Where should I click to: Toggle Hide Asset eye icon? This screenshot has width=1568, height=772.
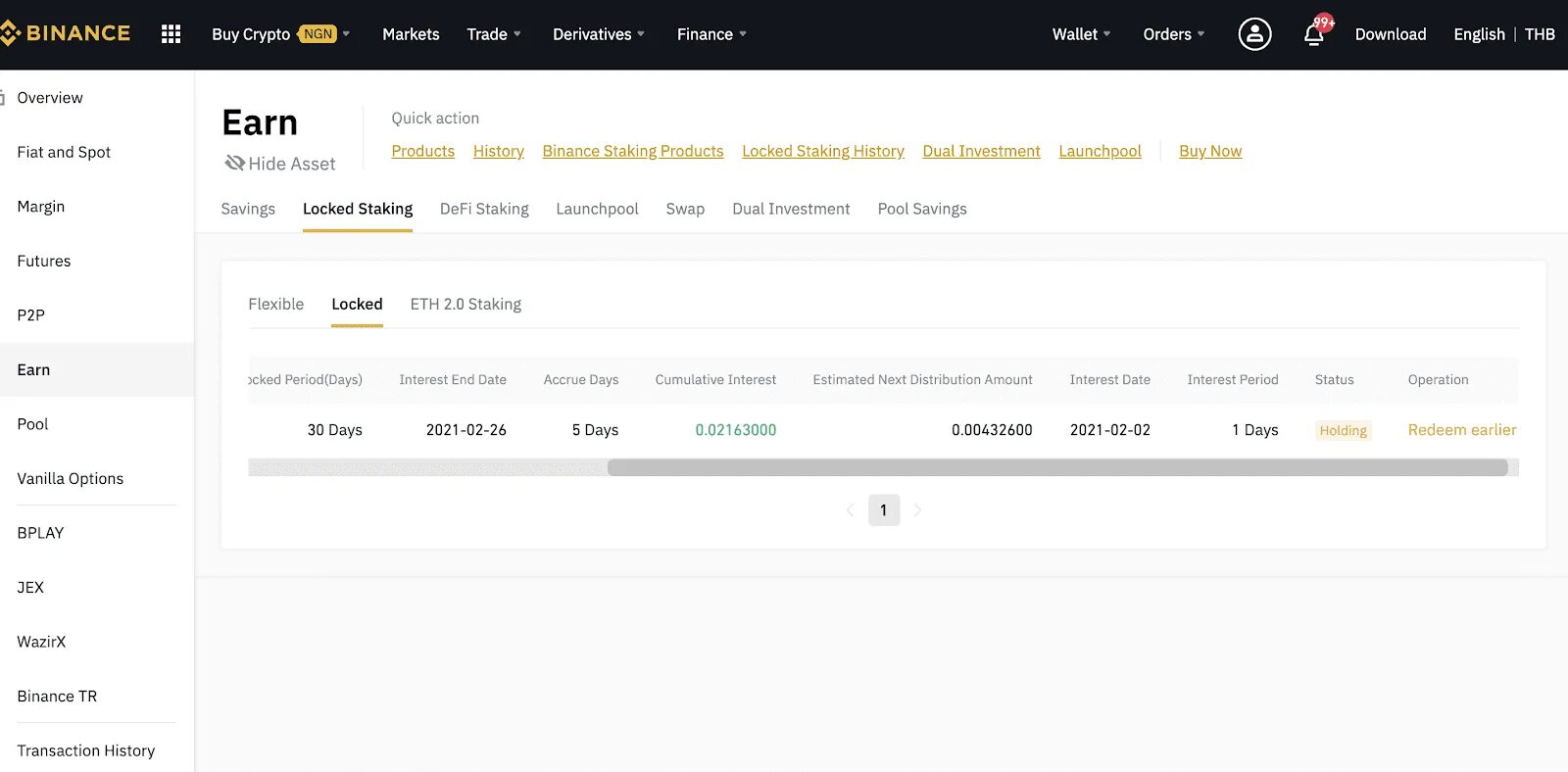234,163
